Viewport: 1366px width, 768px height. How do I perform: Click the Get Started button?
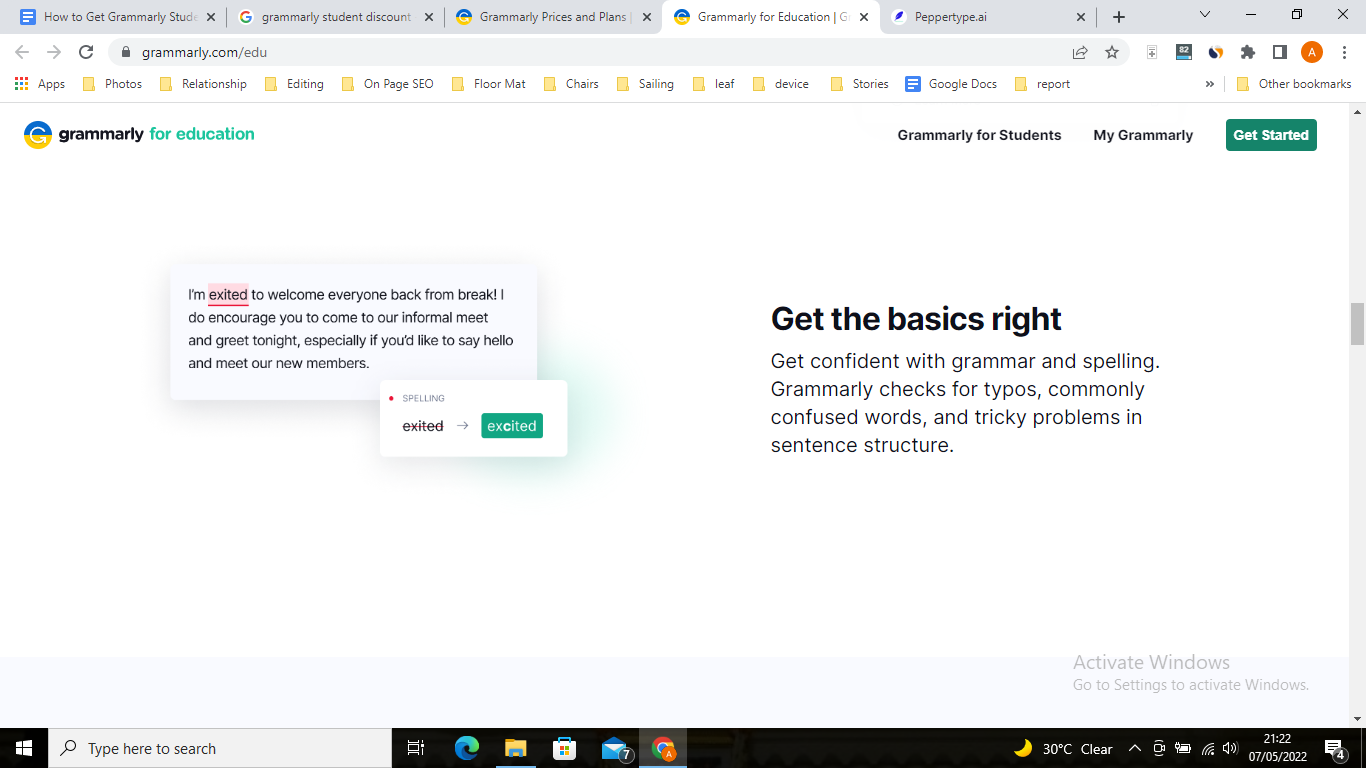point(1271,135)
